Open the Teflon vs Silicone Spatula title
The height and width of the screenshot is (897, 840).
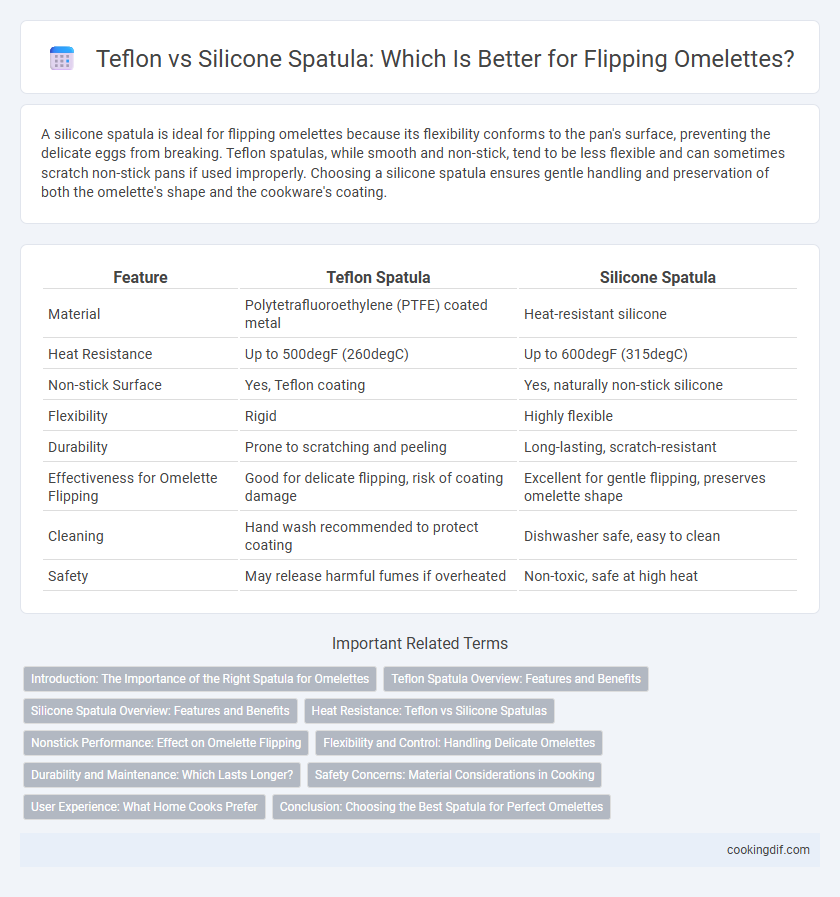pyautogui.click(x=445, y=58)
